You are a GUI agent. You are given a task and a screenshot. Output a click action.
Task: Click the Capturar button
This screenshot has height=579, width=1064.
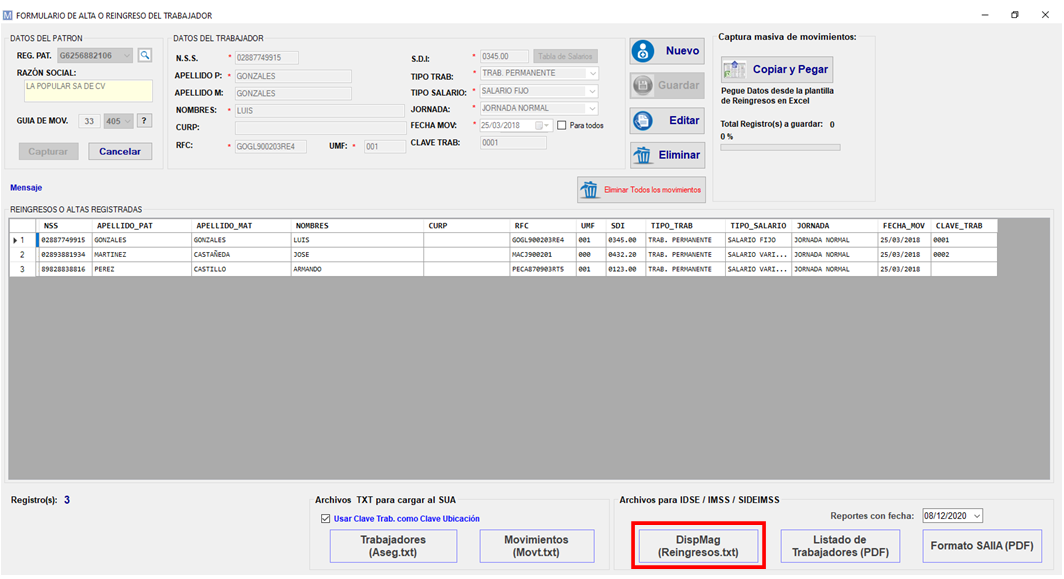[x=48, y=151]
